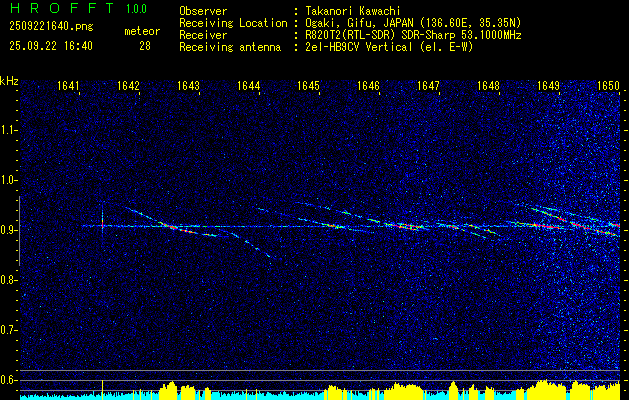Click the 1650 time axis marker
Image resolution: width=629 pixels, height=400 pixels.
click(609, 86)
